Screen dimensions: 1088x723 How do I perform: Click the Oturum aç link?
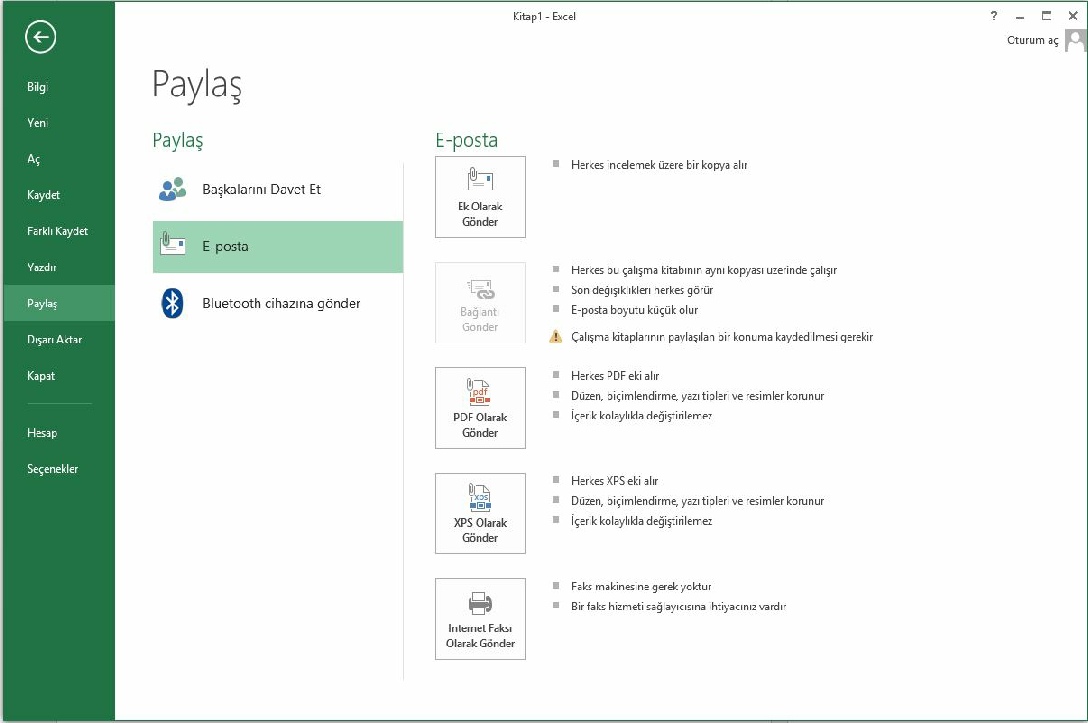(x=1032, y=40)
